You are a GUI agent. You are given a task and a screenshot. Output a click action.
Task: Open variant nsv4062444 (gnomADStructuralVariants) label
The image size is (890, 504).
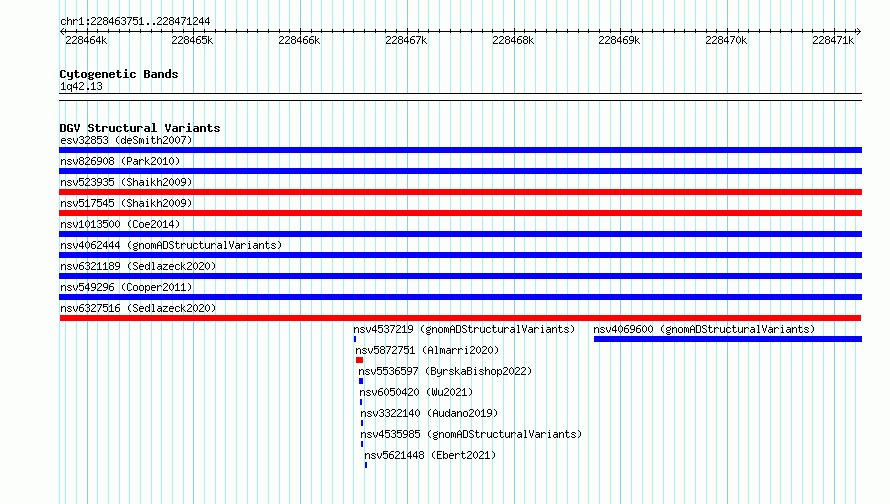(x=171, y=245)
